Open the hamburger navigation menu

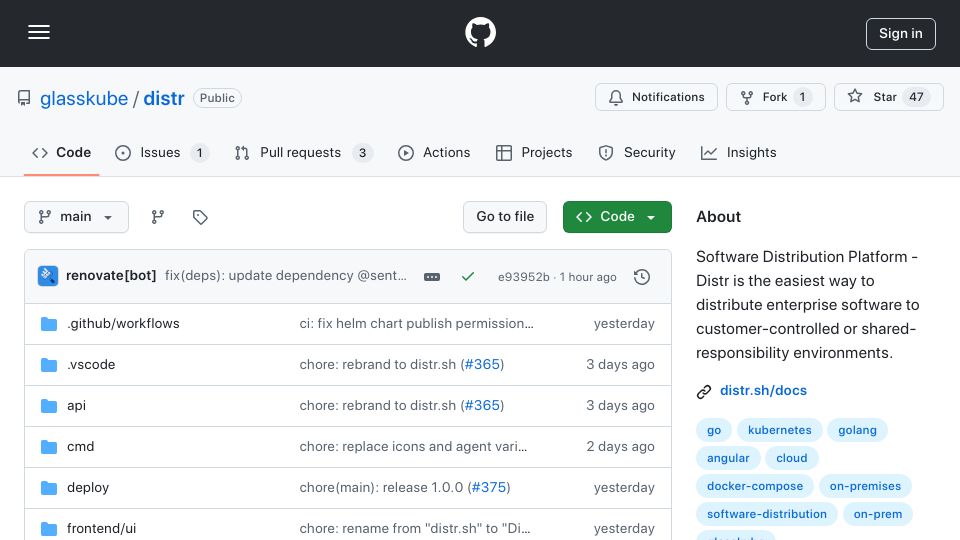coord(39,32)
